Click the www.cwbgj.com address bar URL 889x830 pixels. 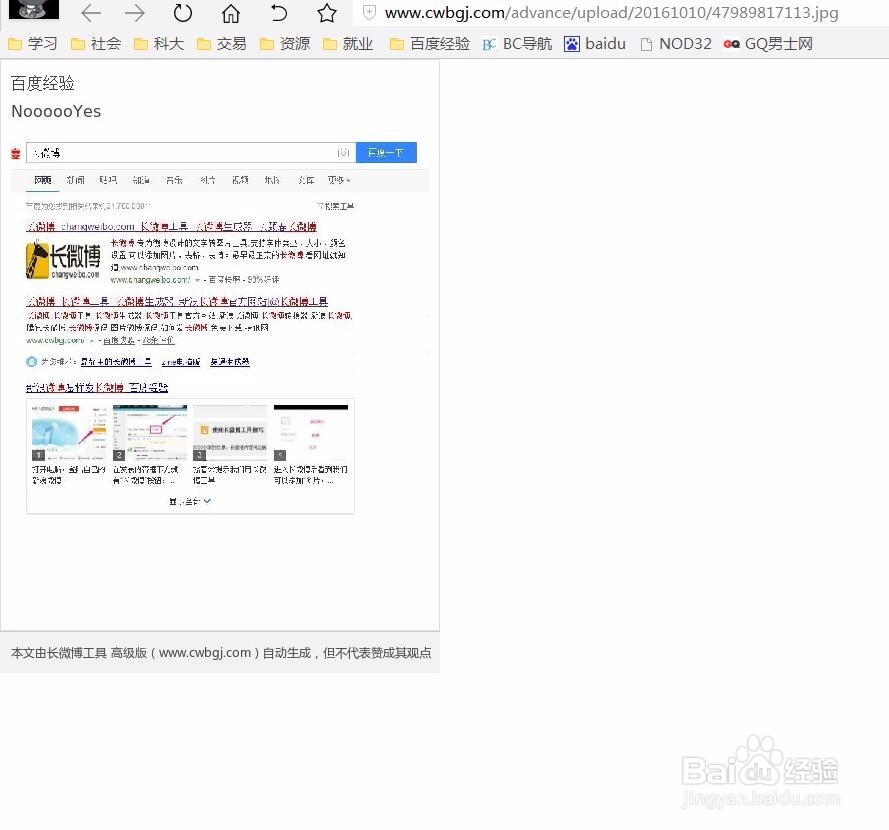tap(611, 12)
